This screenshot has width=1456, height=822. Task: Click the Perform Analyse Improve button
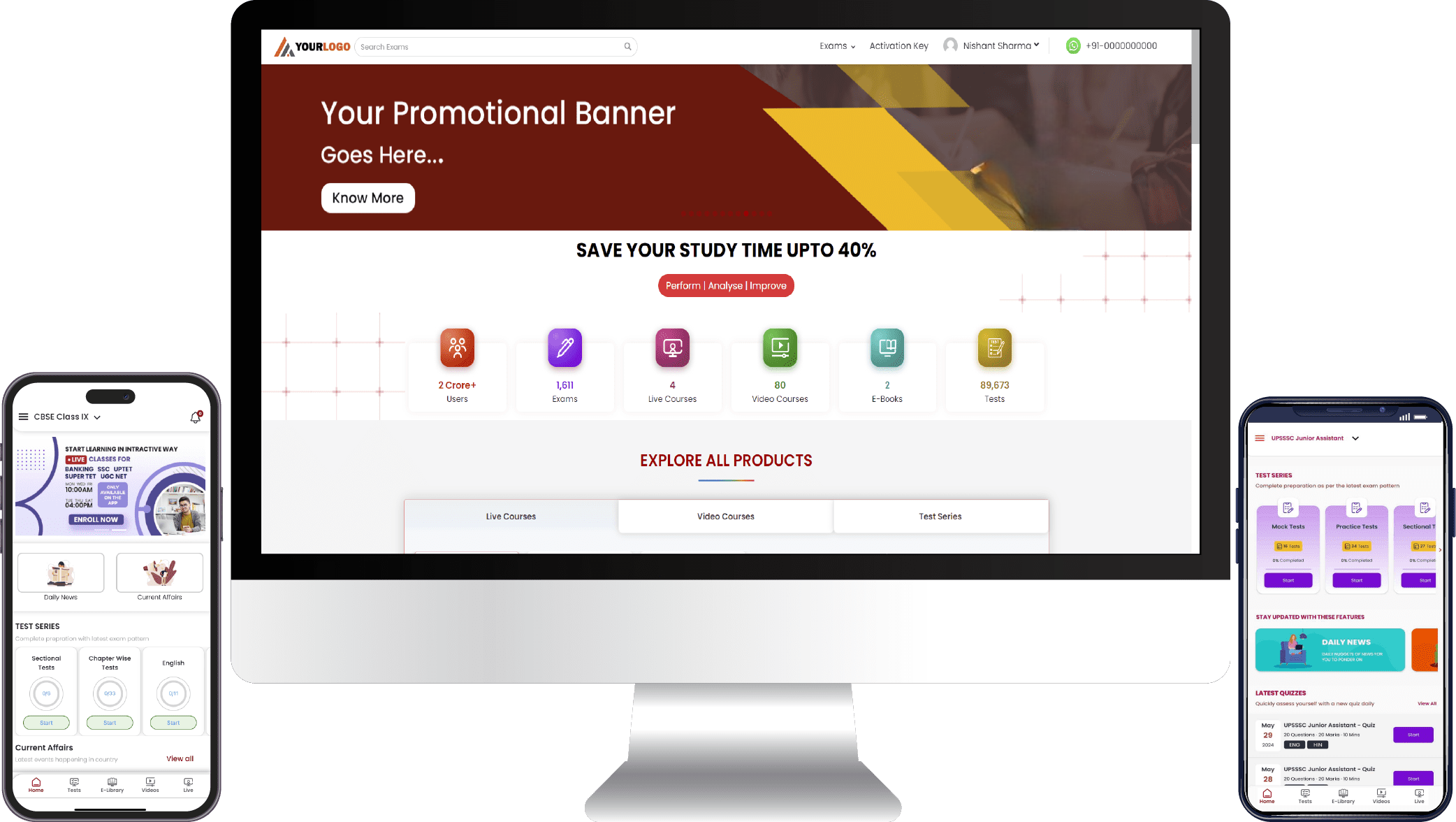726,286
